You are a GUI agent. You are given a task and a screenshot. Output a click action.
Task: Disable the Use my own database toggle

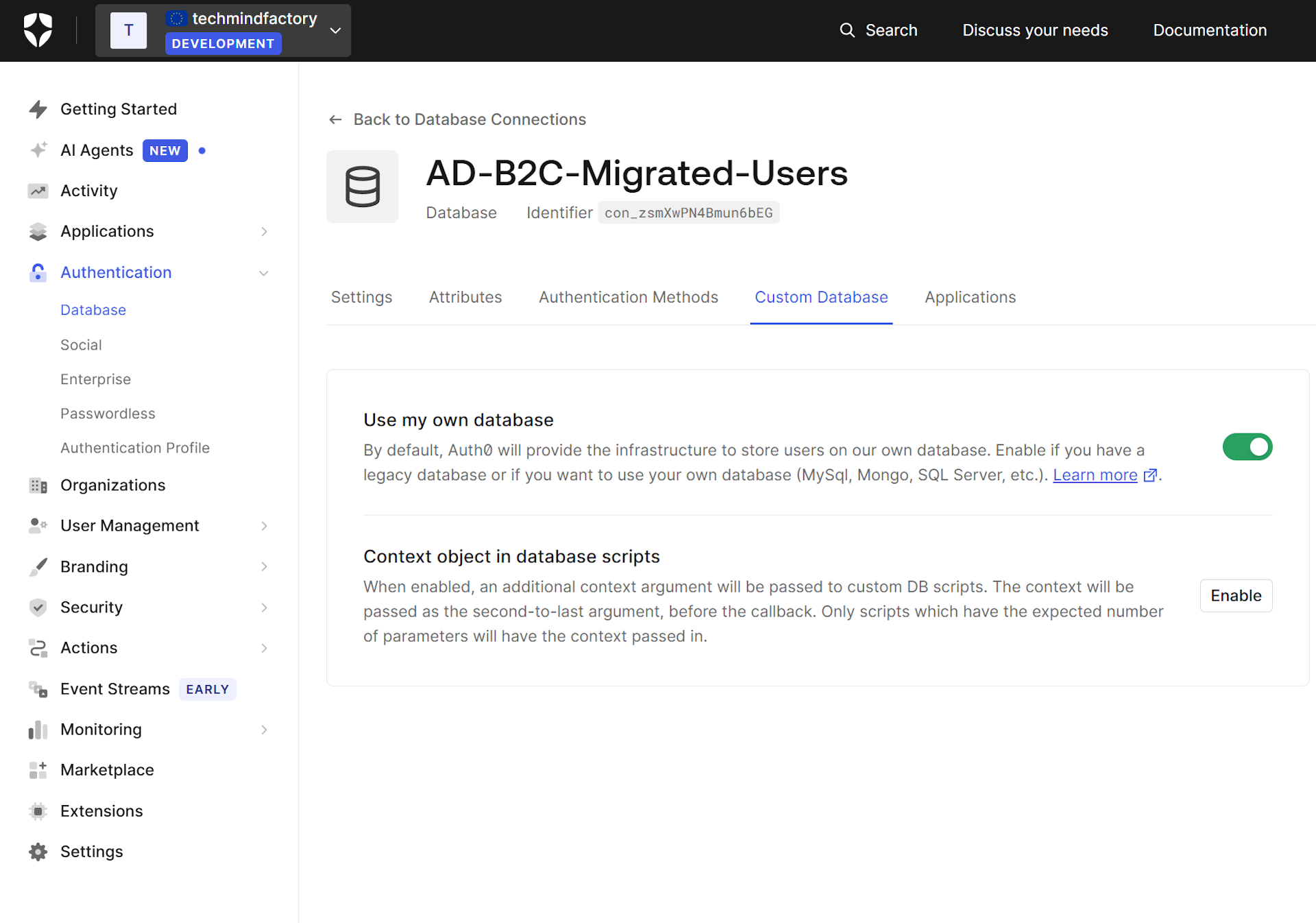pos(1247,447)
